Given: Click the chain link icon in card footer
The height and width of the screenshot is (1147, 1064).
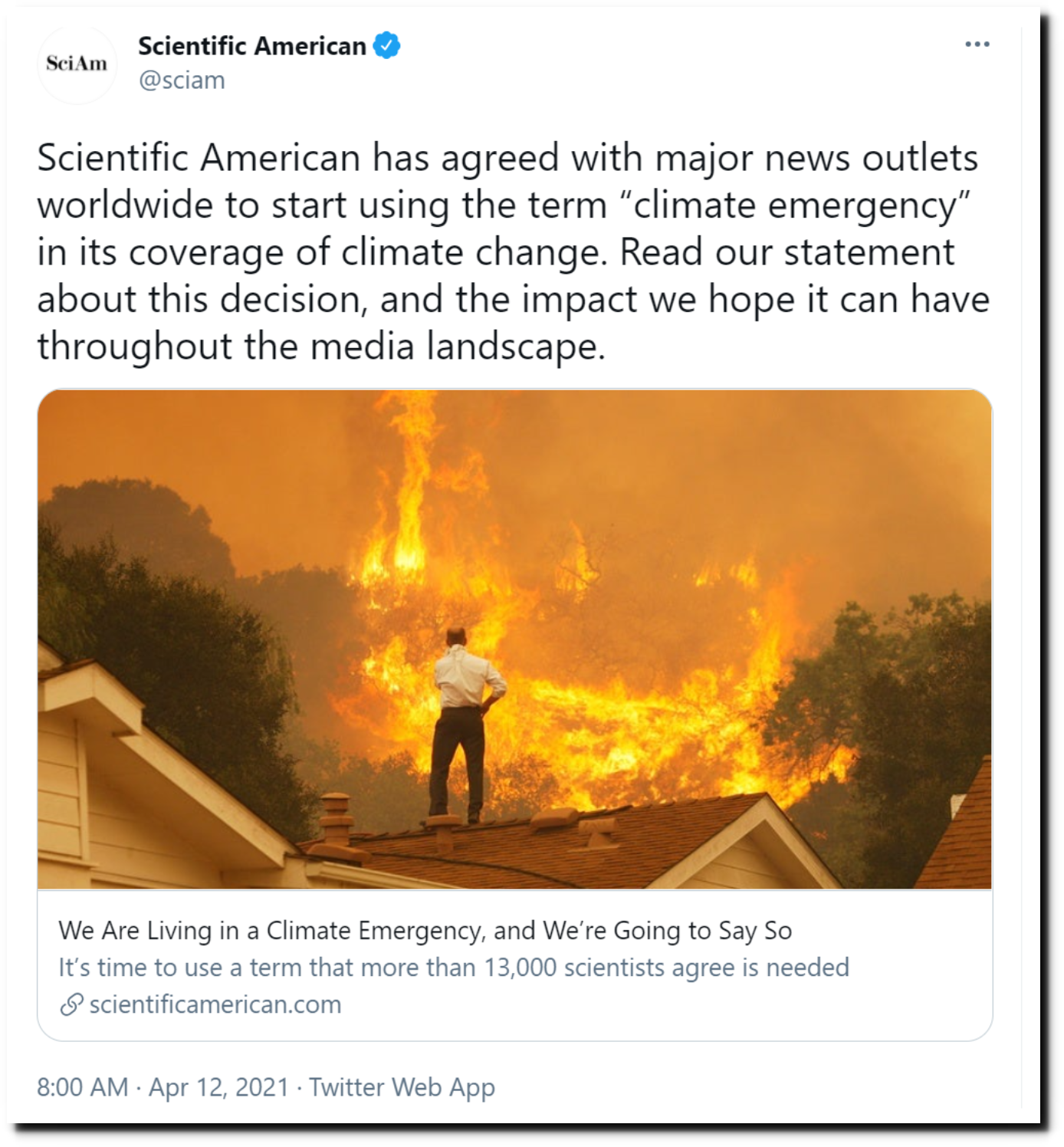Looking at the screenshot, I should [71, 1004].
